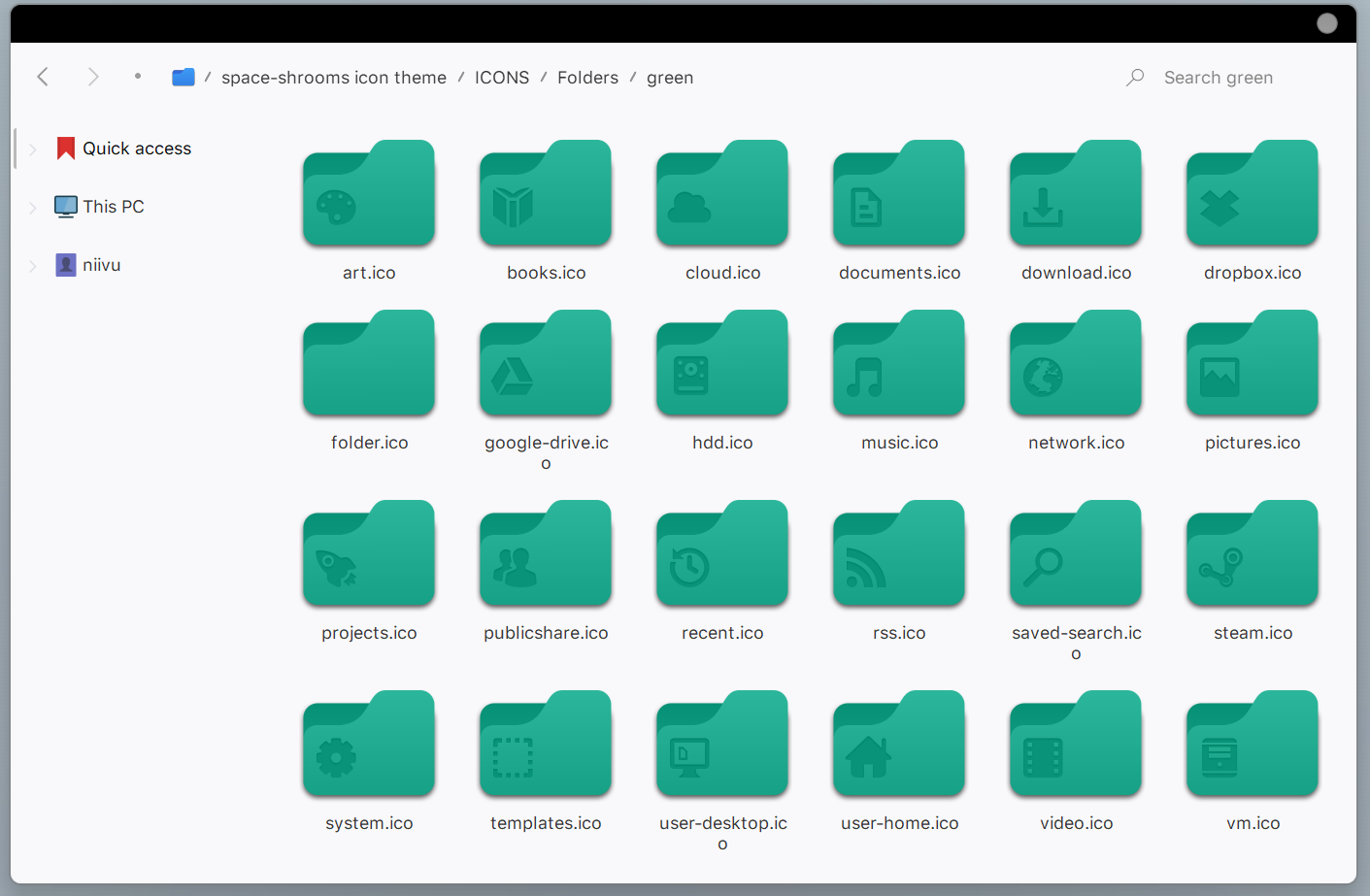Click the vm.ico file name
1370x896 pixels.
point(1253,823)
